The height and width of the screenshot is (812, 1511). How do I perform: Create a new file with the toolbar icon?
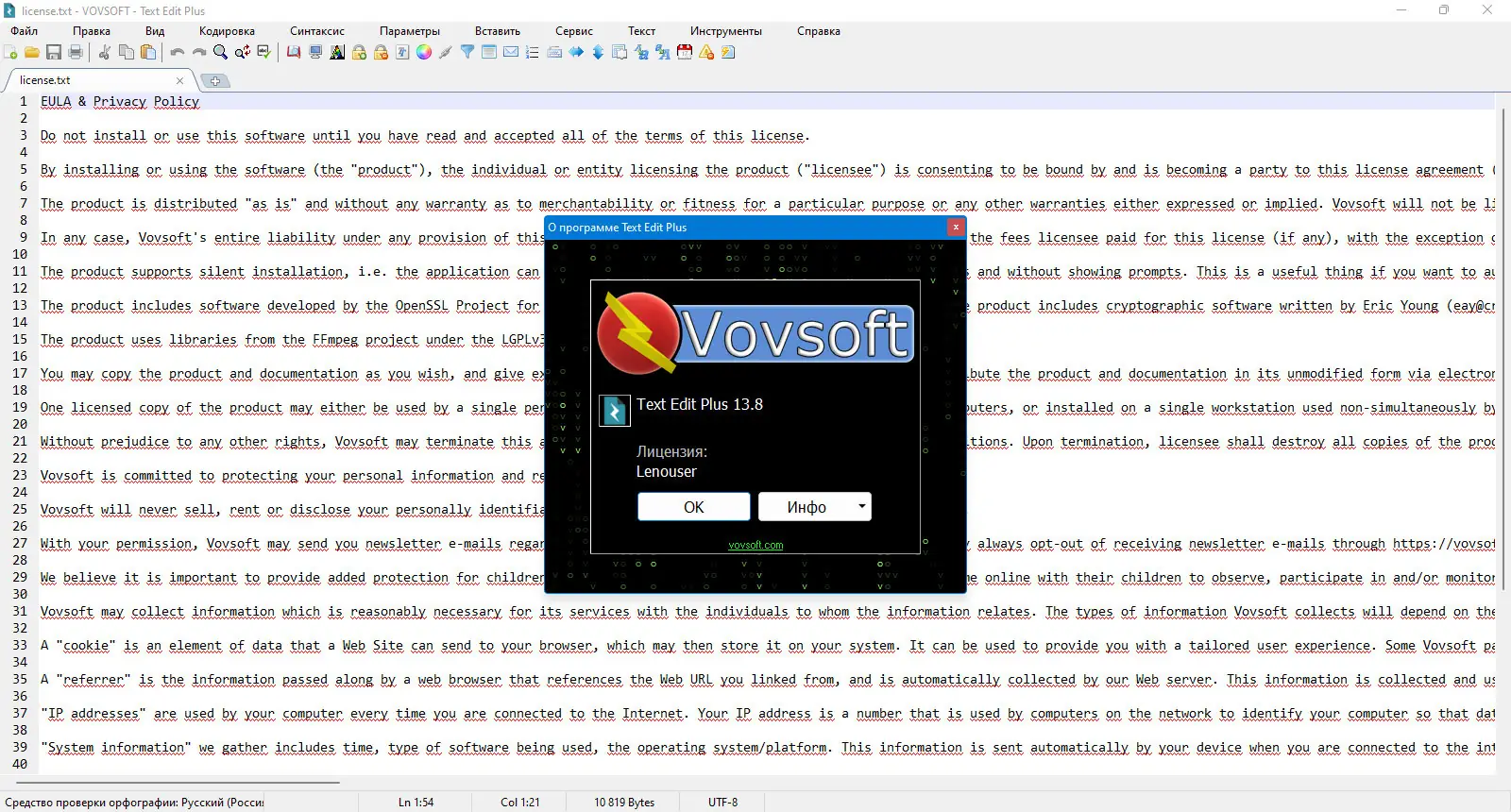[10, 53]
